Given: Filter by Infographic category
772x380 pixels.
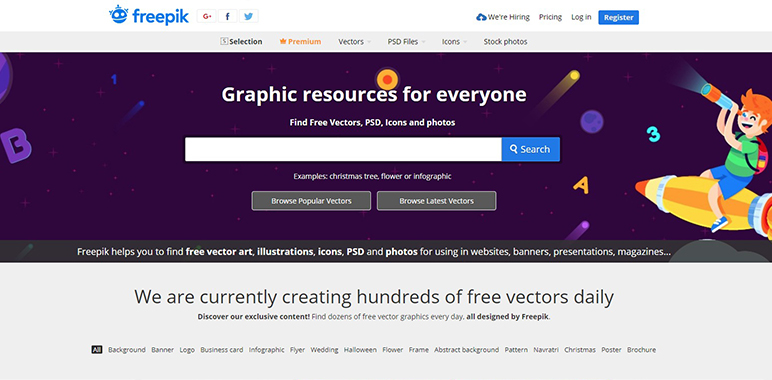Looking at the screenshot, I should 266,350.
